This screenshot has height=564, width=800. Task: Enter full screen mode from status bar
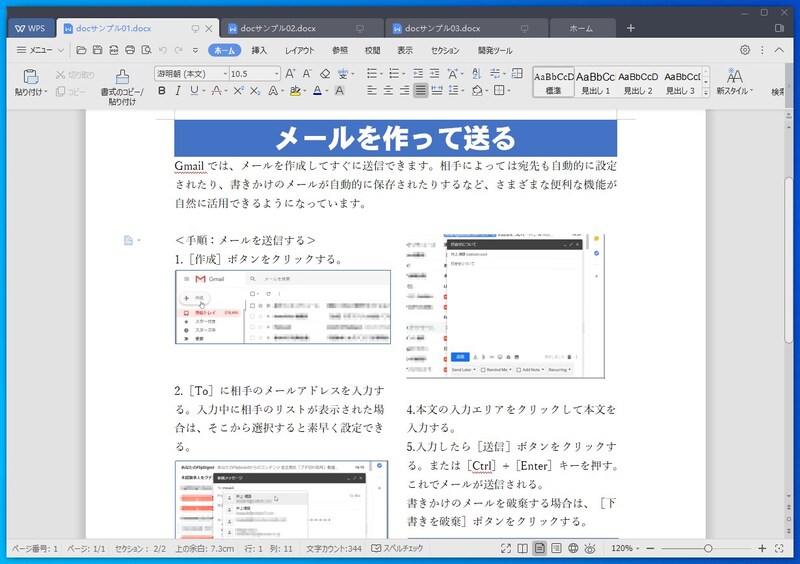pyautogui.click(x=505, y=548)
